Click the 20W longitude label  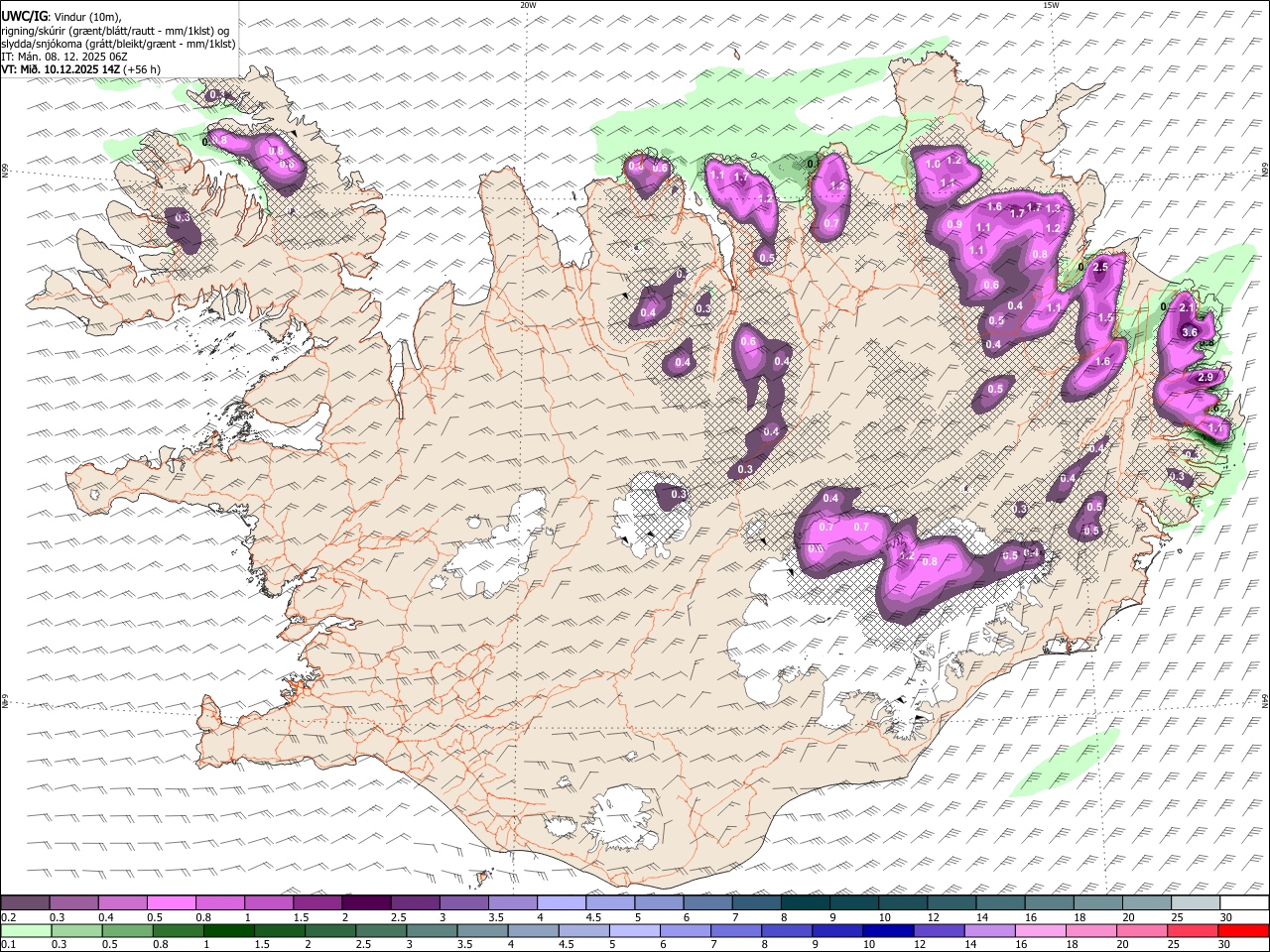[528, 5]
